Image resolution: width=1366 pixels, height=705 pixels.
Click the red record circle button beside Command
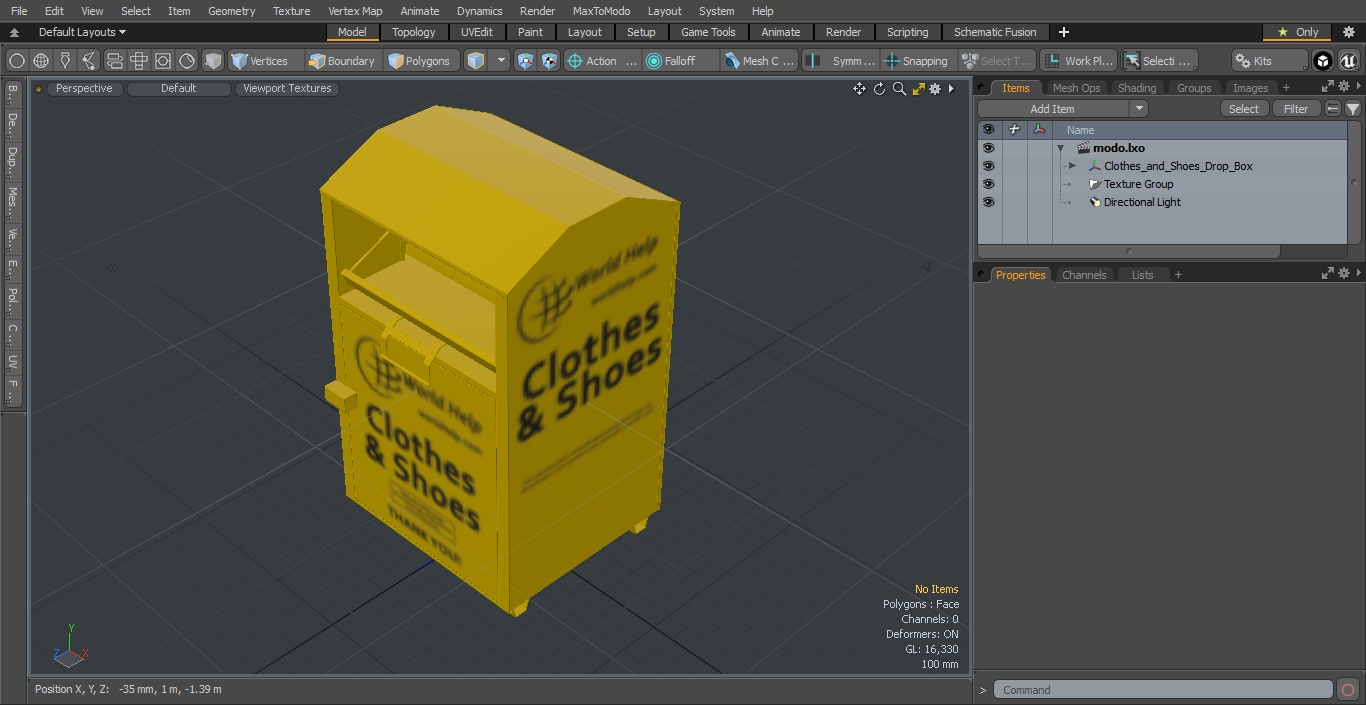coord(1348,690)
